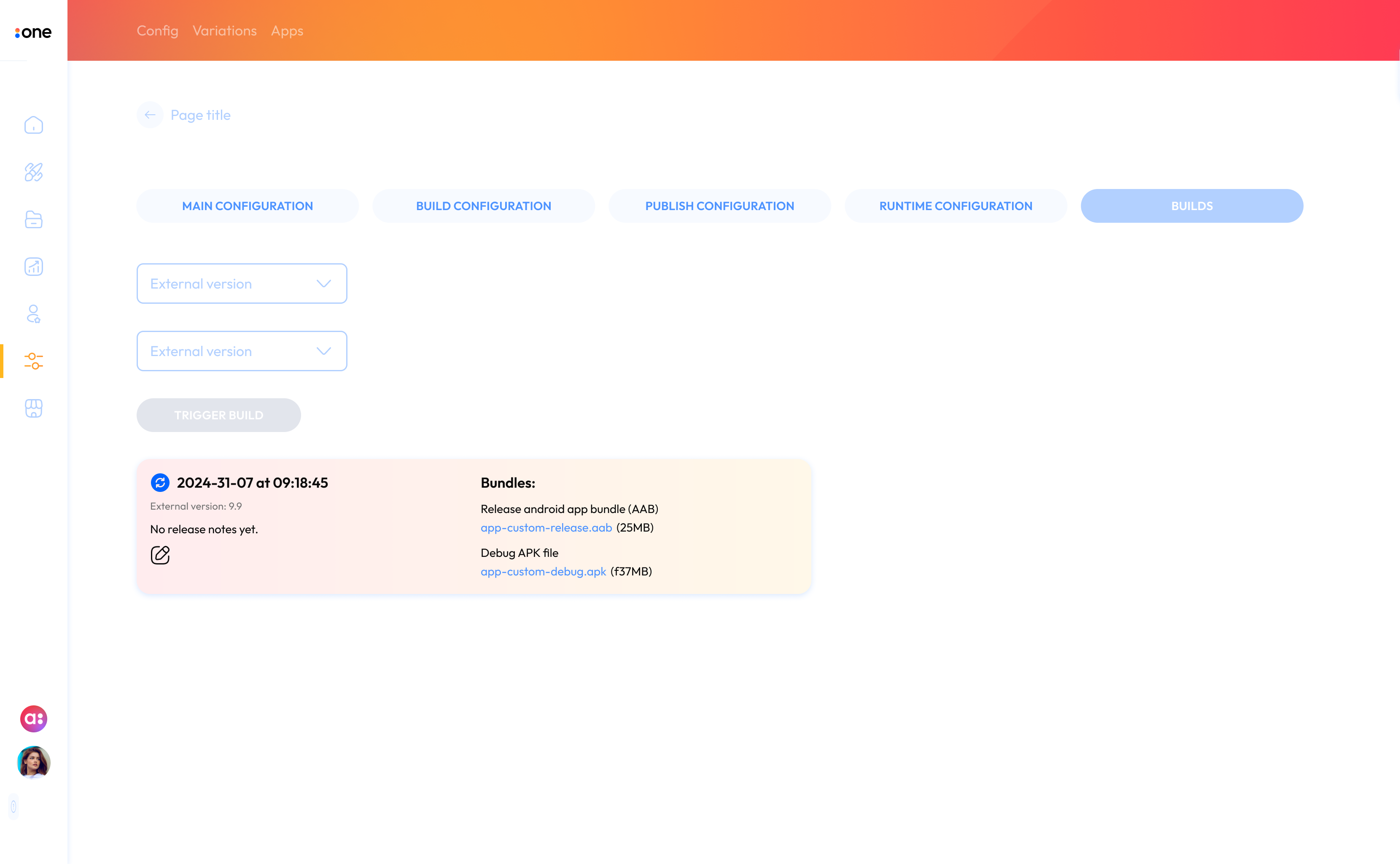
Task: Switch to Publish Configuration tab
Action: pyautogui.click(x=720, y=206)
